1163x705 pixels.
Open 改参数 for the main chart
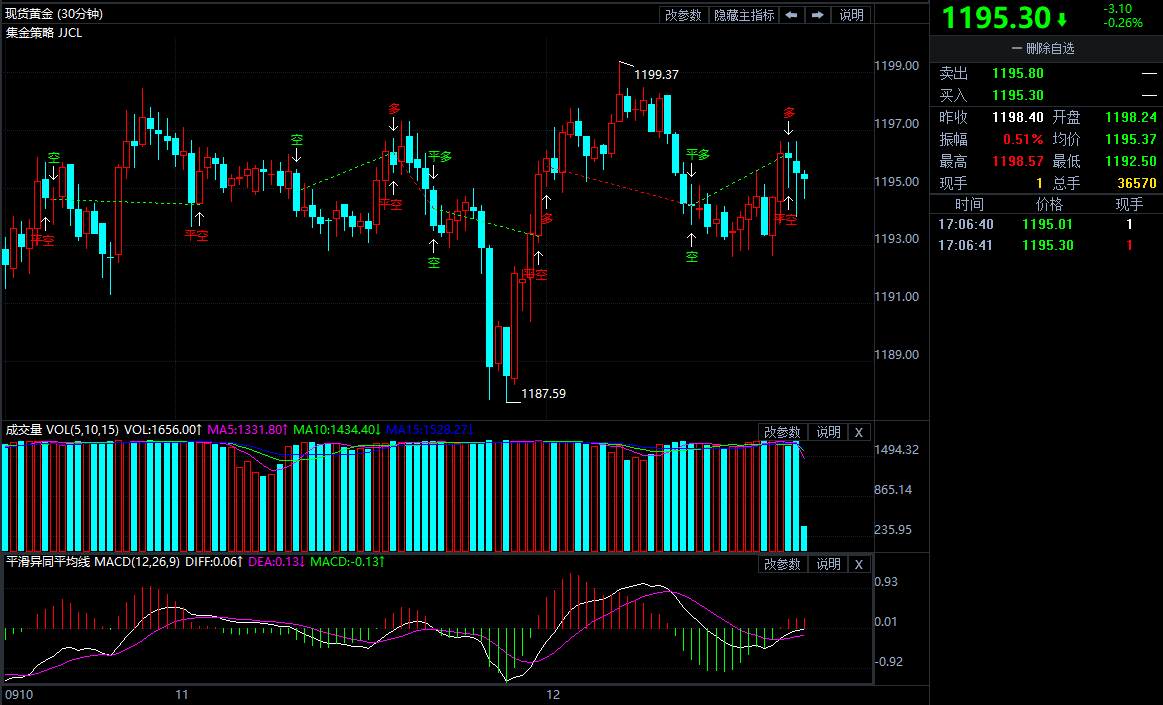(x=682, y=15)
